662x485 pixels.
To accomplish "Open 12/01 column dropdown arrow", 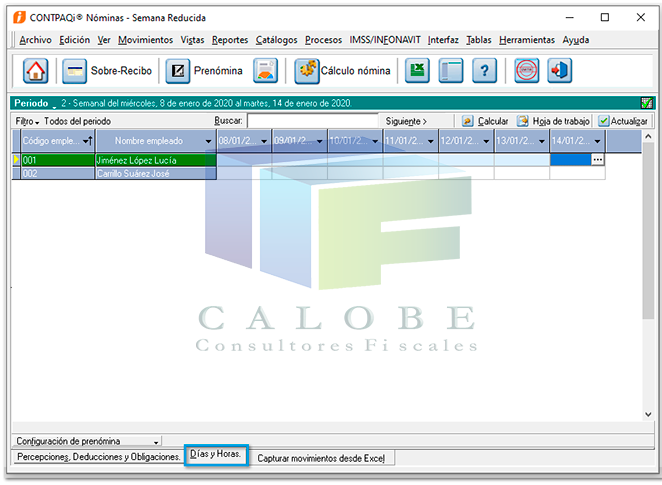I will 486,141.
